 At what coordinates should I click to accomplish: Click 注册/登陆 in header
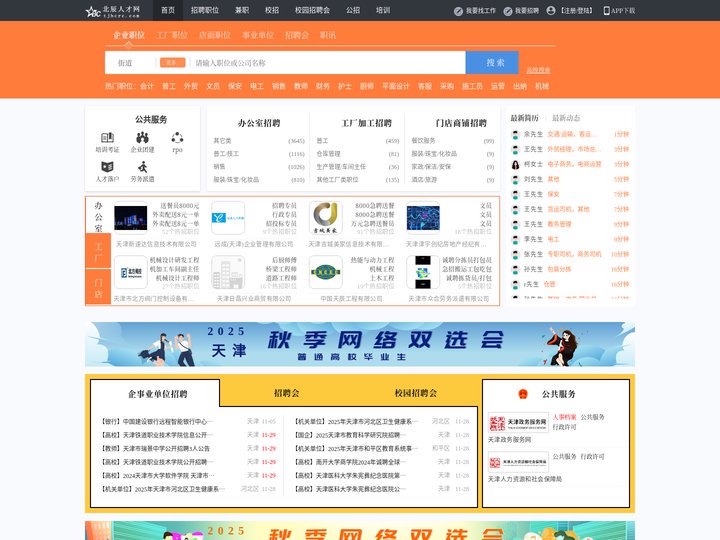pyautogui.click(x=577, y=11)
